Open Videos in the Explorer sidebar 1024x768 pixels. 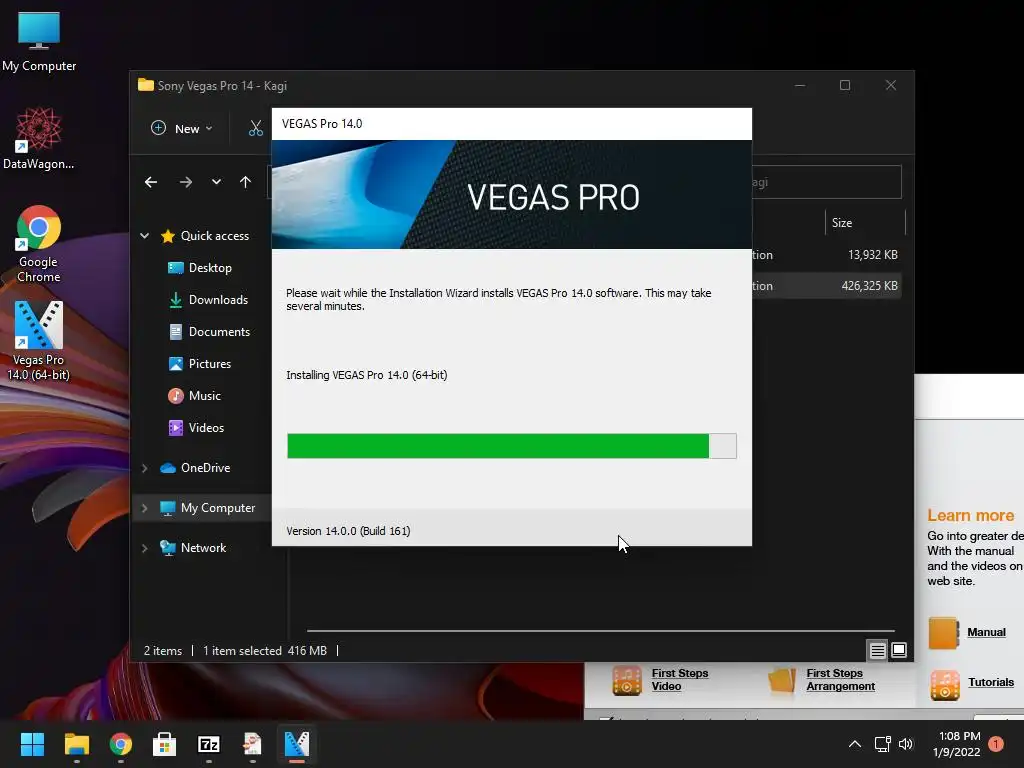196,428
